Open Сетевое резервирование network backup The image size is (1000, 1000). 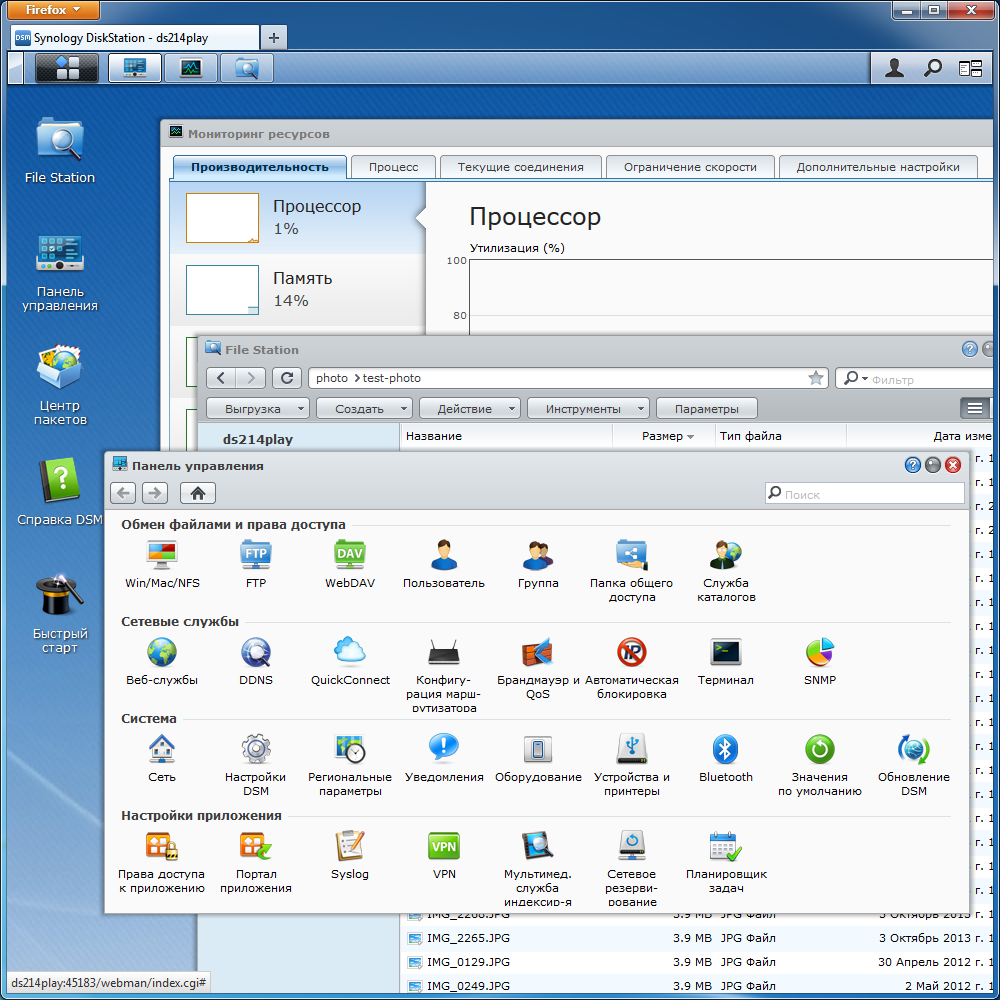point(631,868)
